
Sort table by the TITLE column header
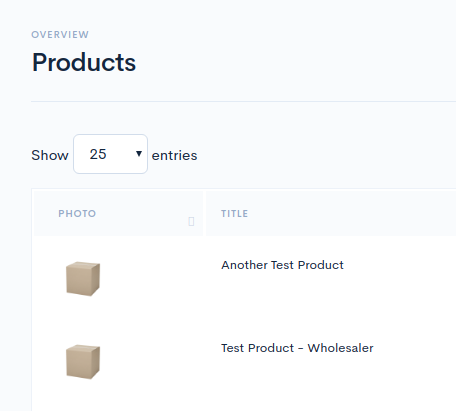[x=235, y=213]
